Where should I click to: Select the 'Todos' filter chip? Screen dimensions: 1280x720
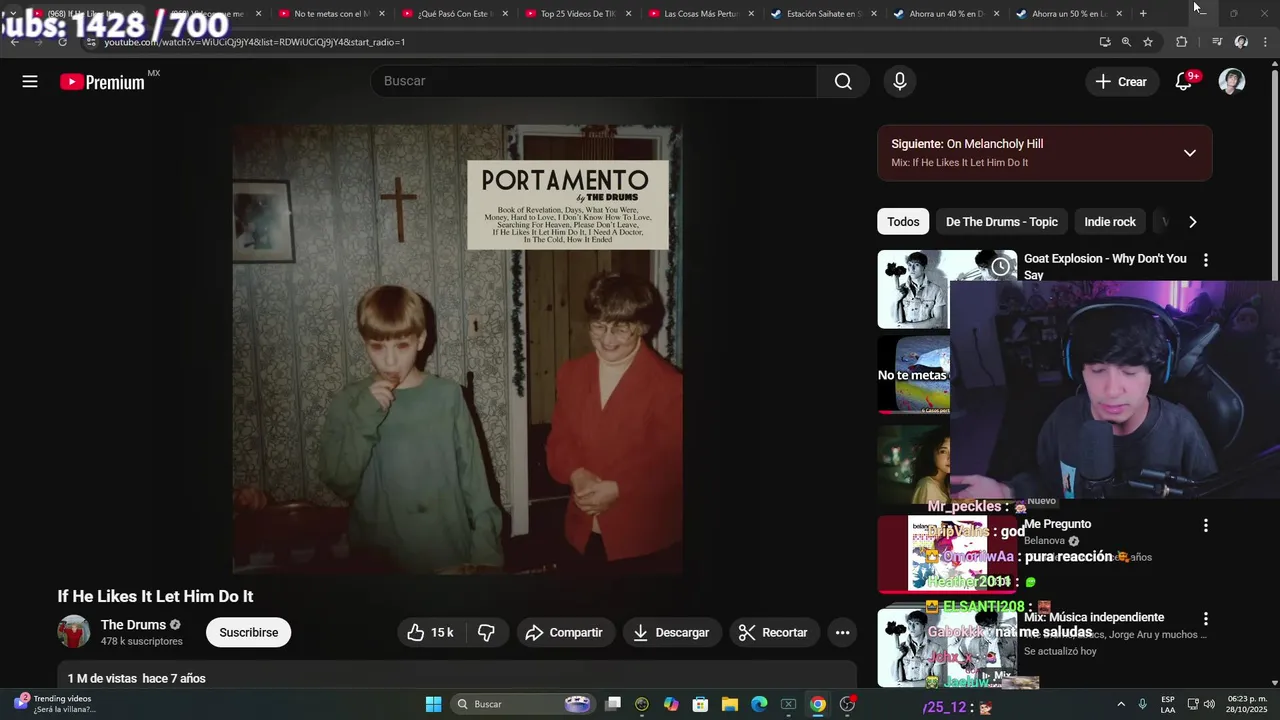point(903,222)
